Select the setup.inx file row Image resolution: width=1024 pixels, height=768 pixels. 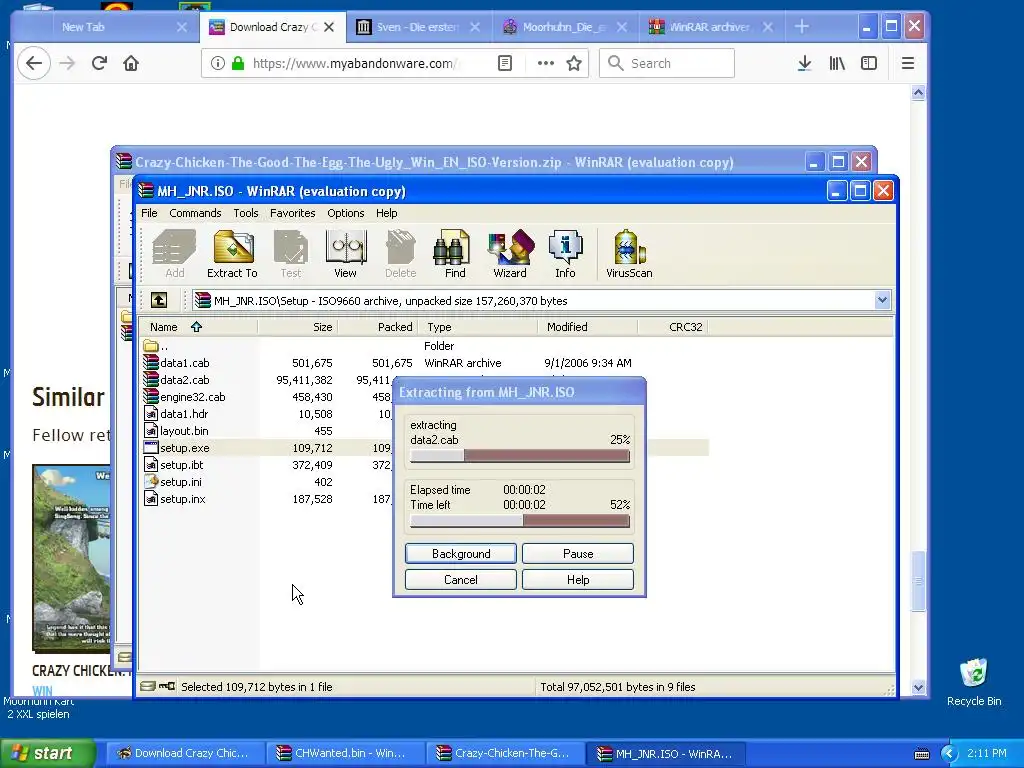point(424,498)
